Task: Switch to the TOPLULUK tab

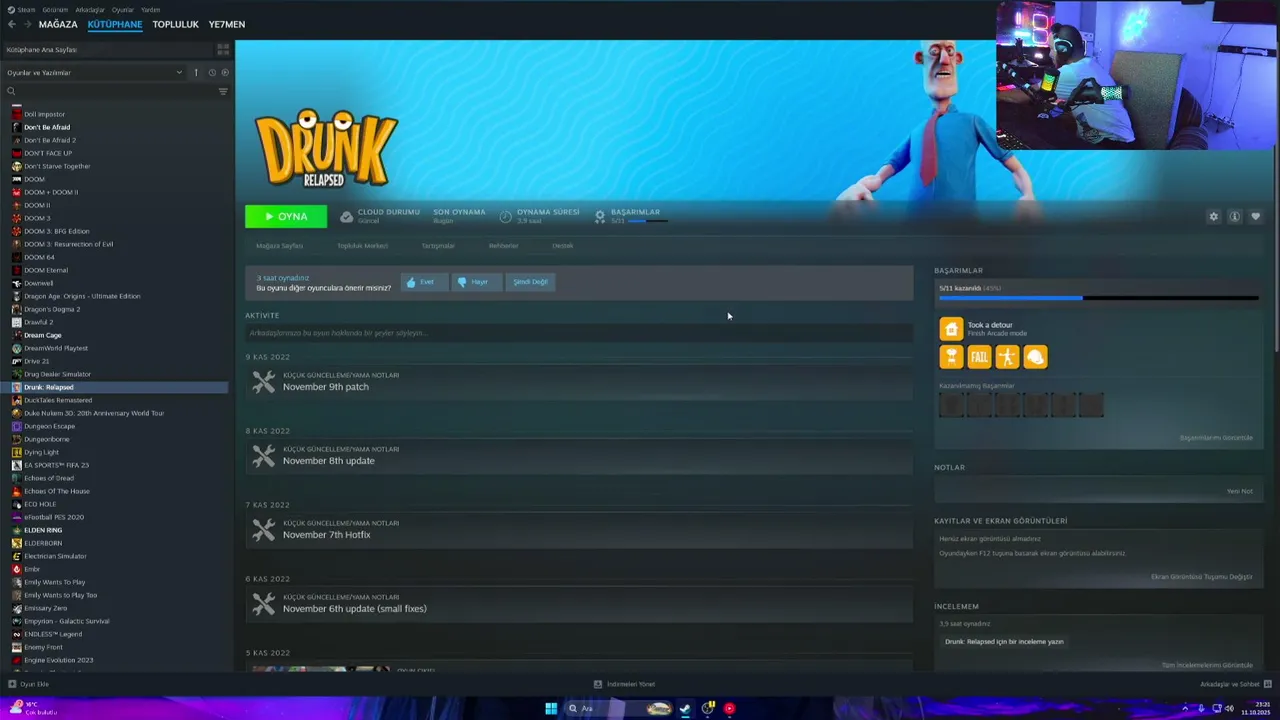Action: pyautogui.click(x=175, y=24)
